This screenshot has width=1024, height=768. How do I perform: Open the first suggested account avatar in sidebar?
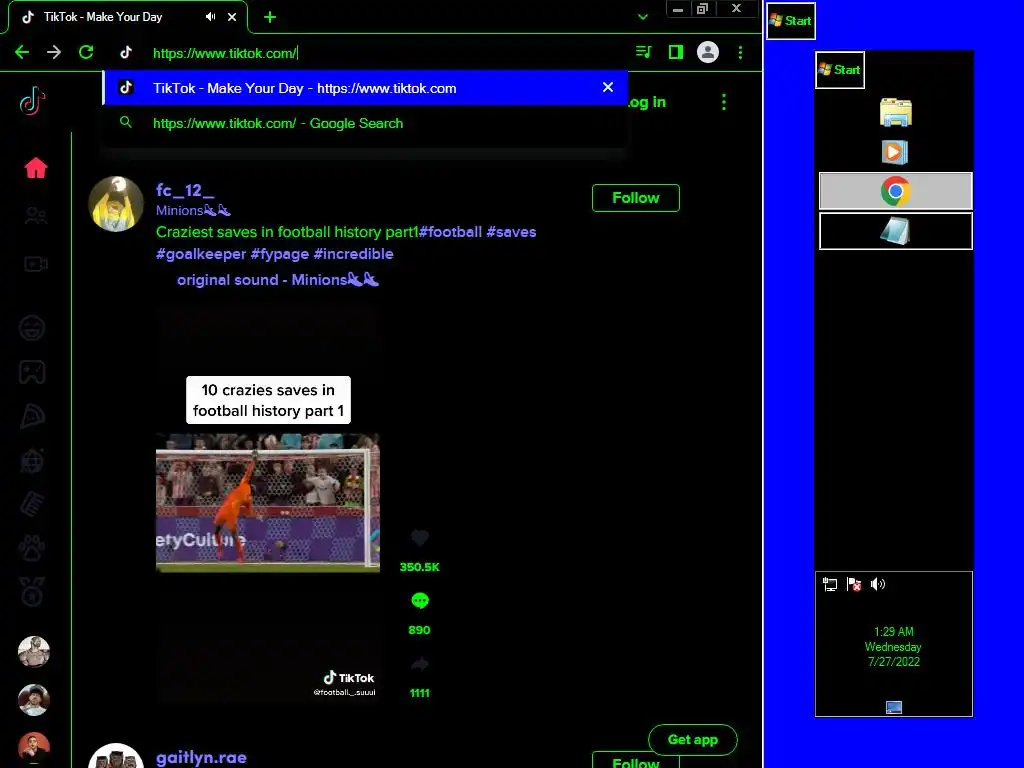tap(33, 651)
